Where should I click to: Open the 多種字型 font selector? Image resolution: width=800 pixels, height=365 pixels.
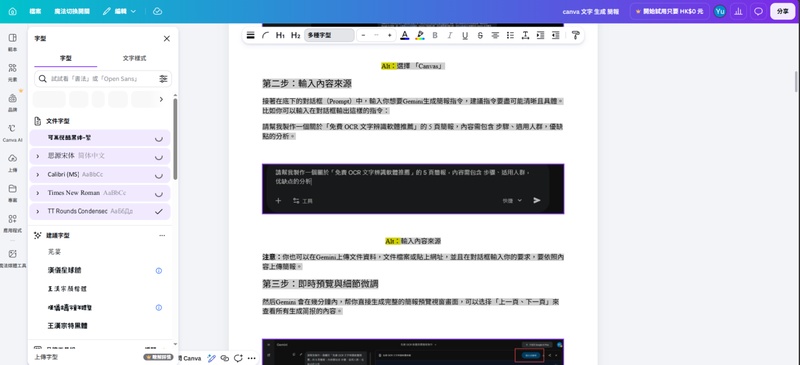(x=329, y=35)
